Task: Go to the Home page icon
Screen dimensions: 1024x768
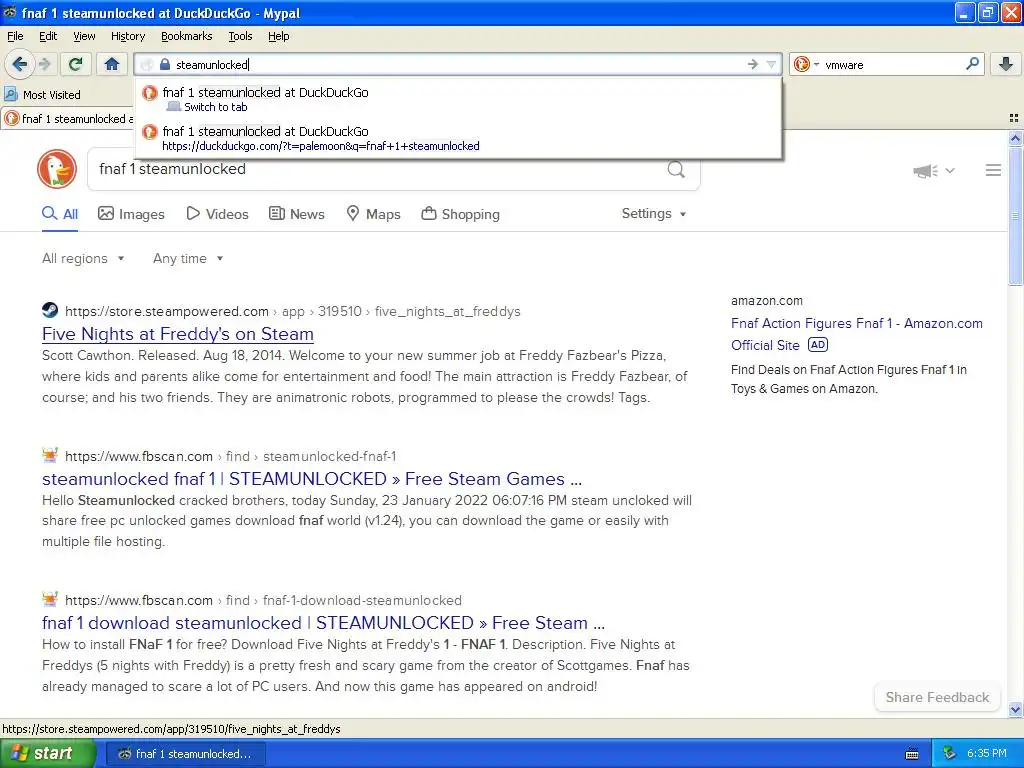Action: tap(112, 64)
